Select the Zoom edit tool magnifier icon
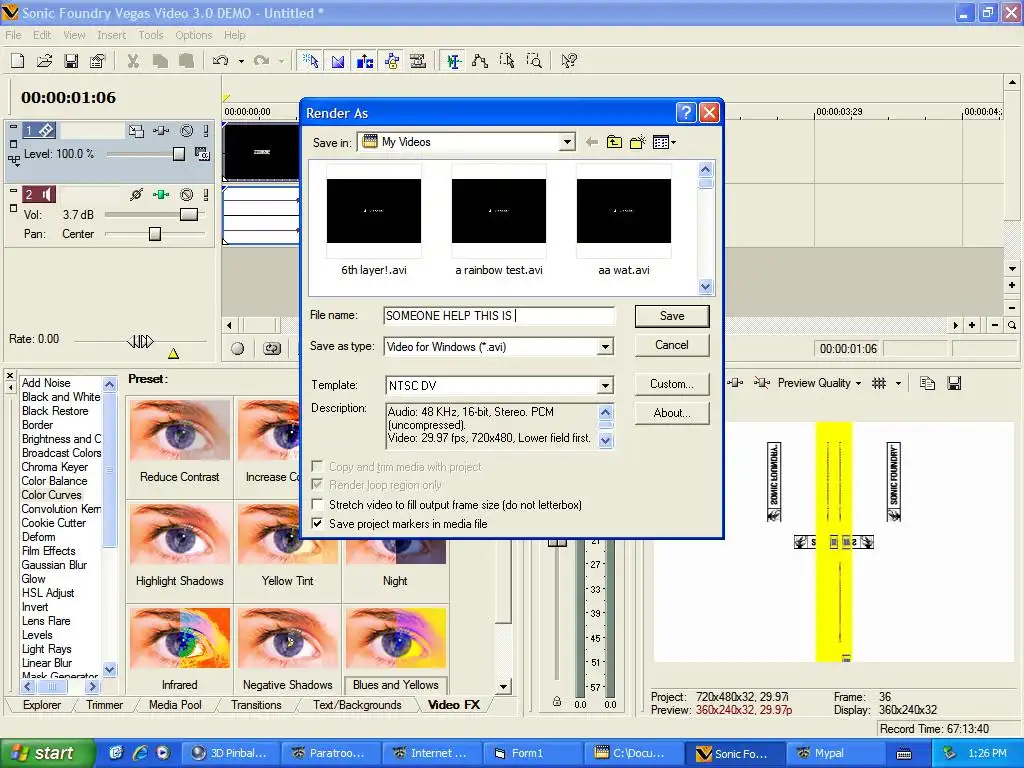The height and width of the screenshot is (768, 1024). click(534, 61)
